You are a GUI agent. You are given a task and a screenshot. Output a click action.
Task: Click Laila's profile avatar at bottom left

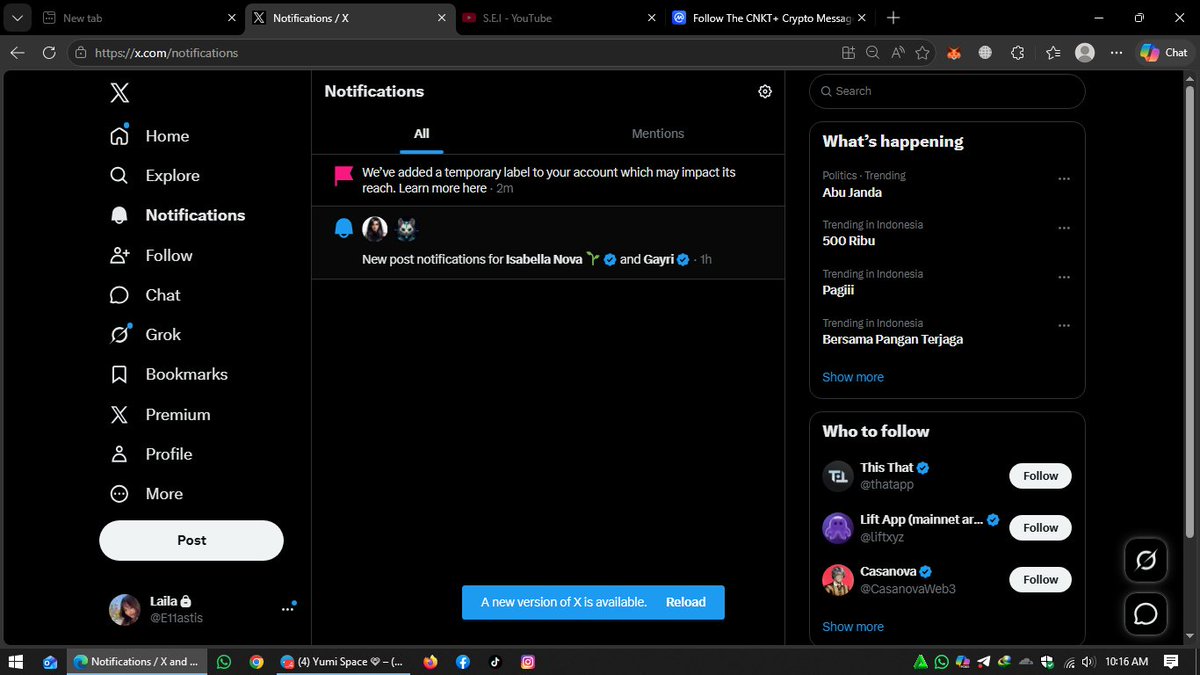coord(125,609)
